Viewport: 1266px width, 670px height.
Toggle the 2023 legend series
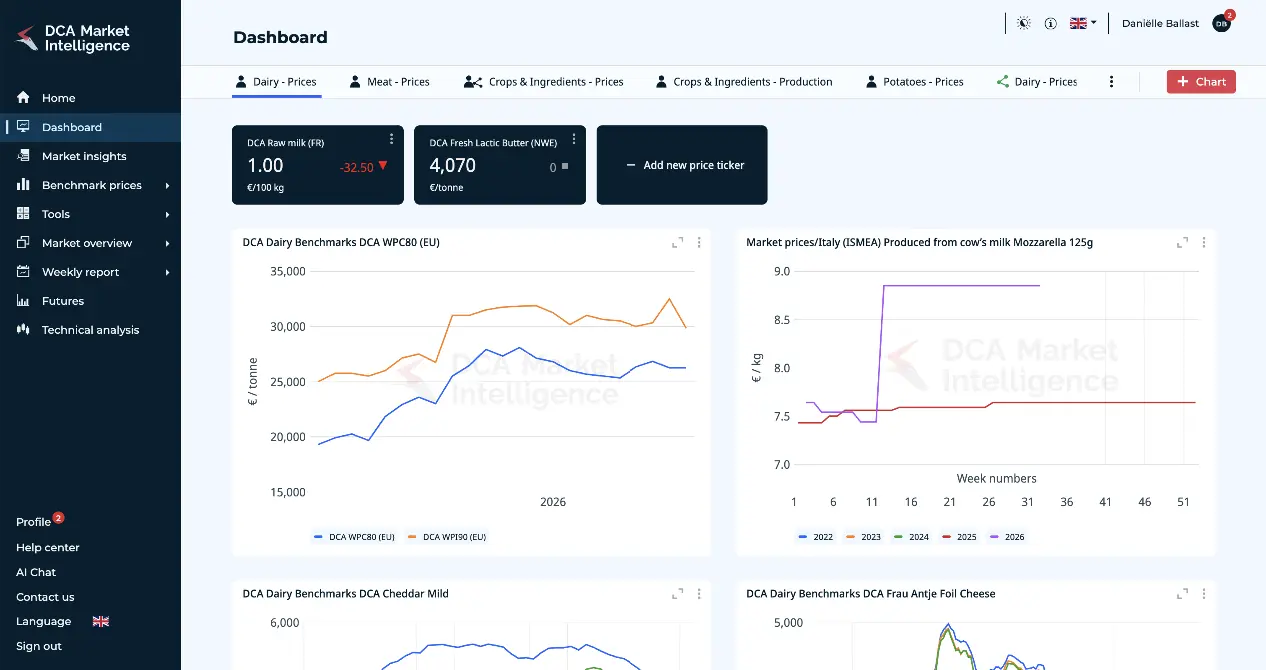864,537
